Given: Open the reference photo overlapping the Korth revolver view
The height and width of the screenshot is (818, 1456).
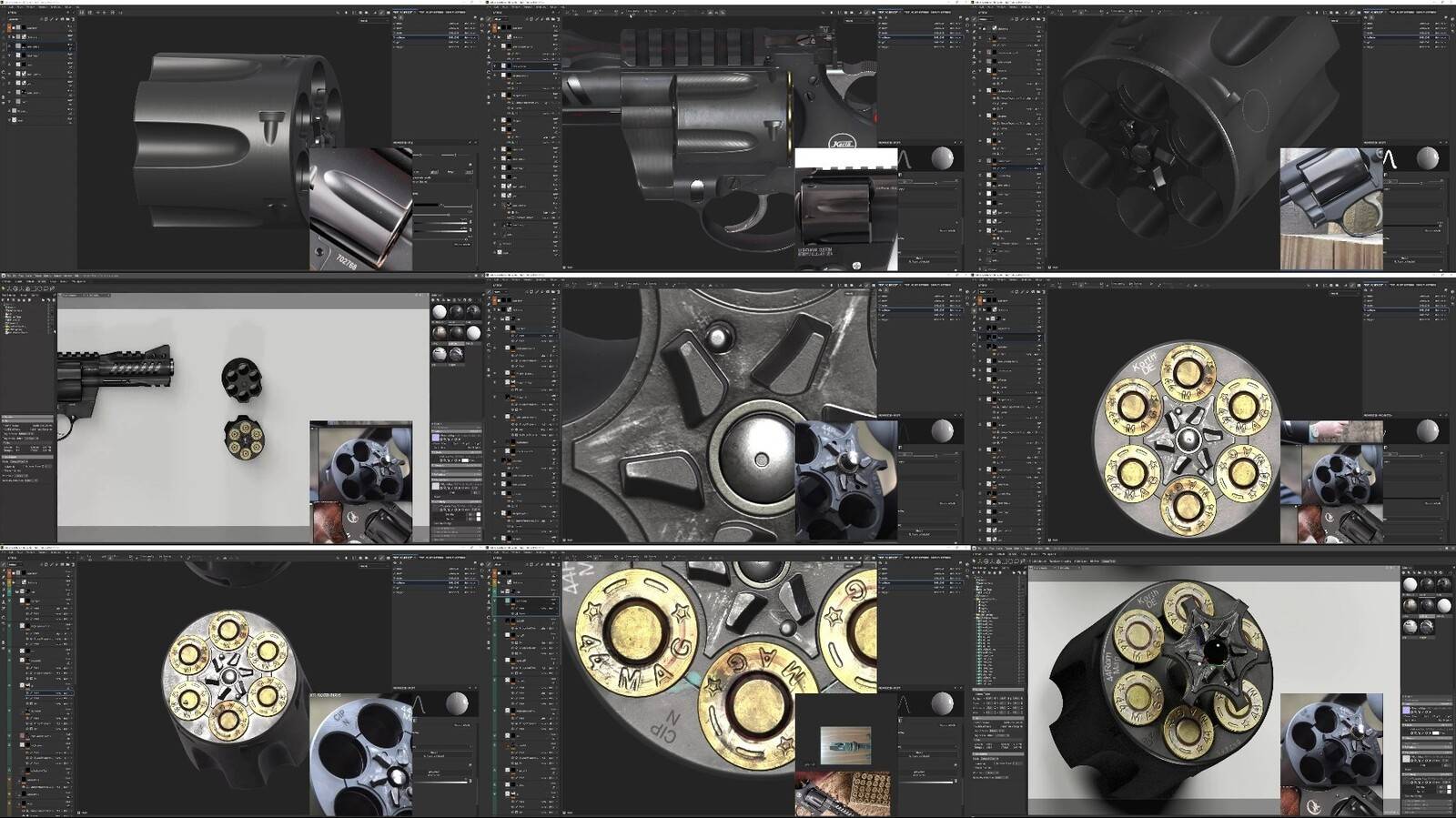Looking at the screenshot, I should click(846, 209).
